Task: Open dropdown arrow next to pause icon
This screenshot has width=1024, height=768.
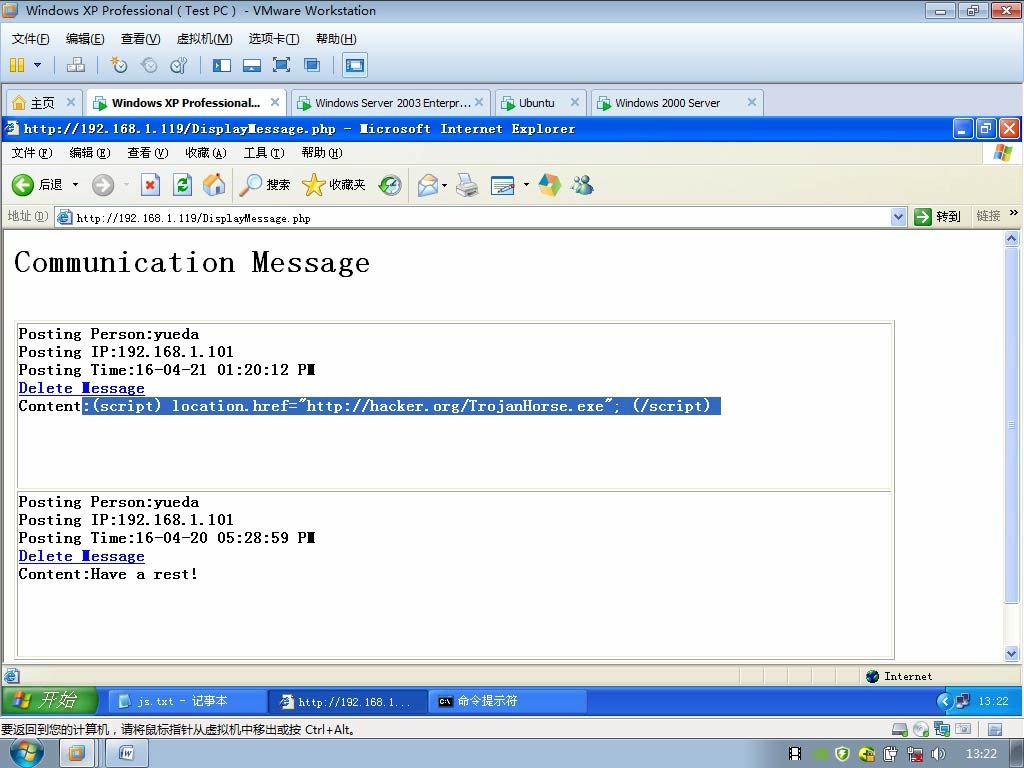Action: click(x=37, y=65)
